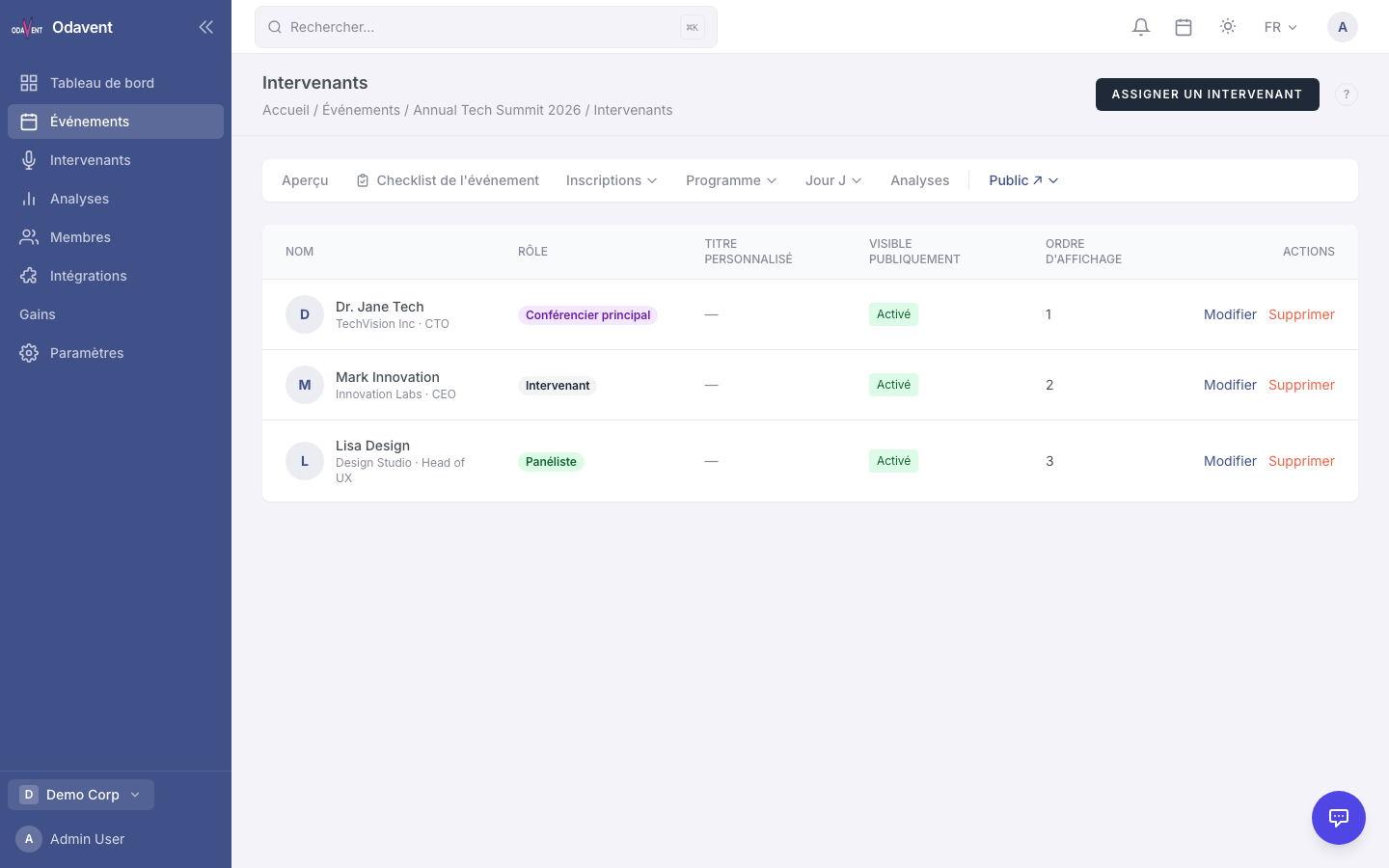Open Intervenants in sidebar
Viewport: 1389px width, 868px height.
[116, 160]
